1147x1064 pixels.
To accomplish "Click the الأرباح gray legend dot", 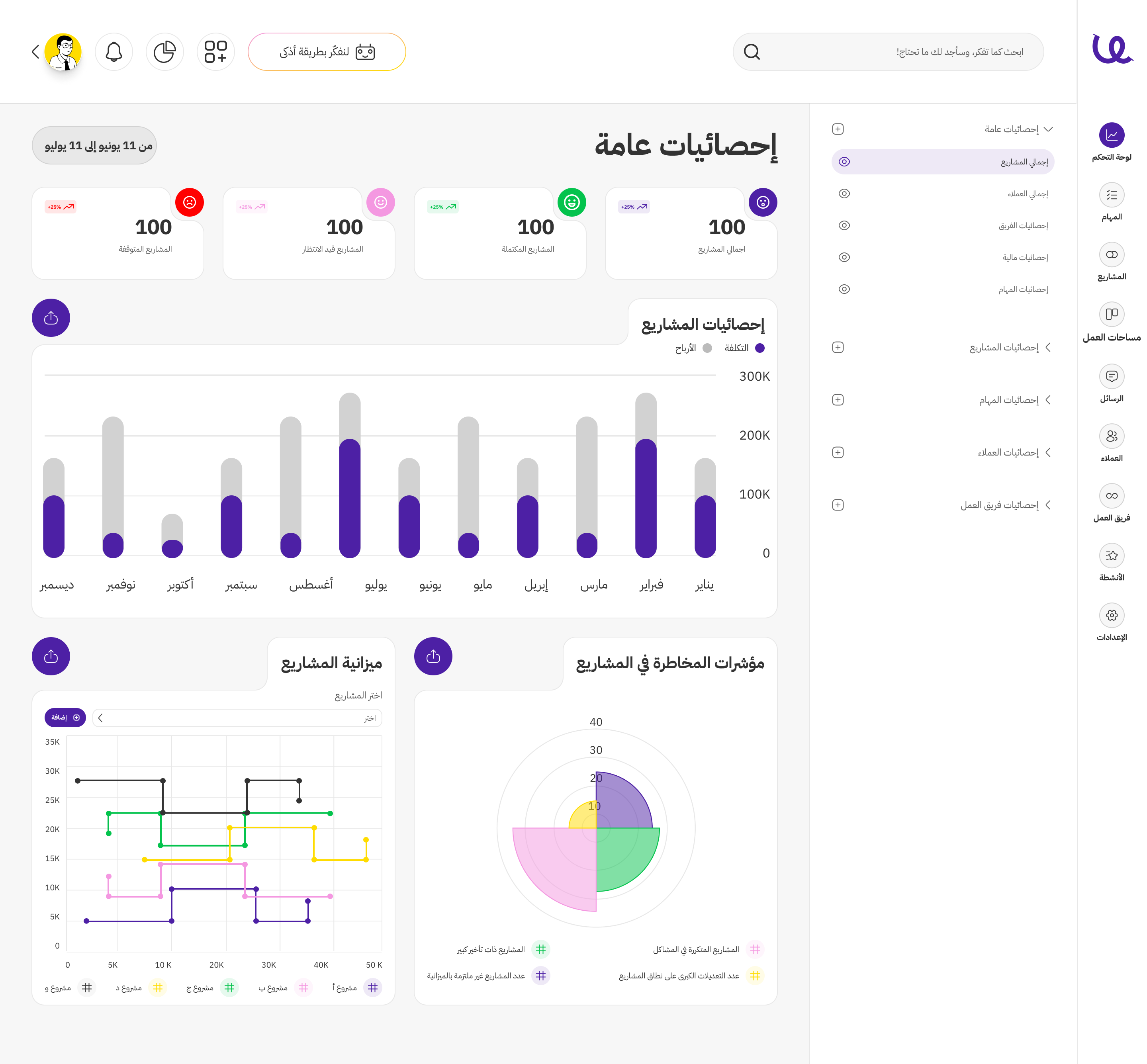I will (x=707, y=348).
